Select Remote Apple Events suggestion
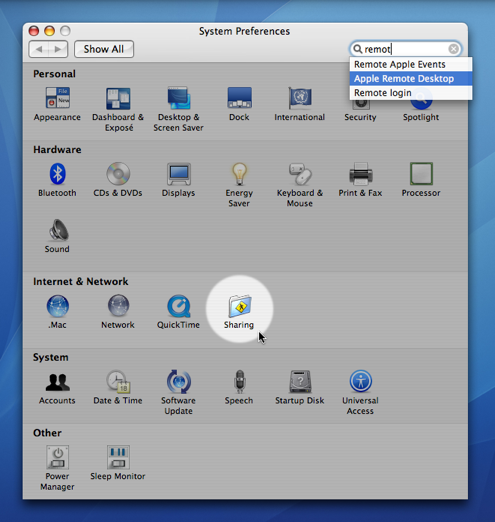 (x=411, y=64)
